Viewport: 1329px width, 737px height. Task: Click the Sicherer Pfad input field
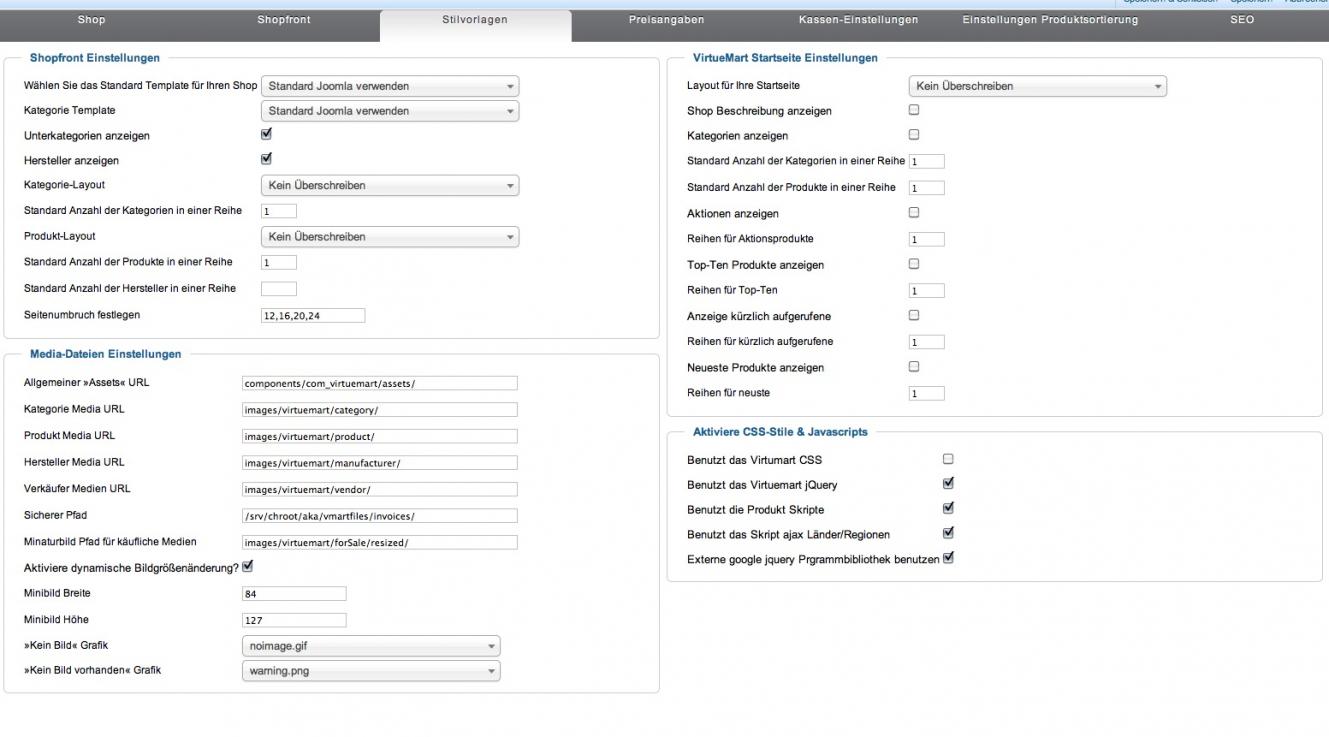(380, 516)
